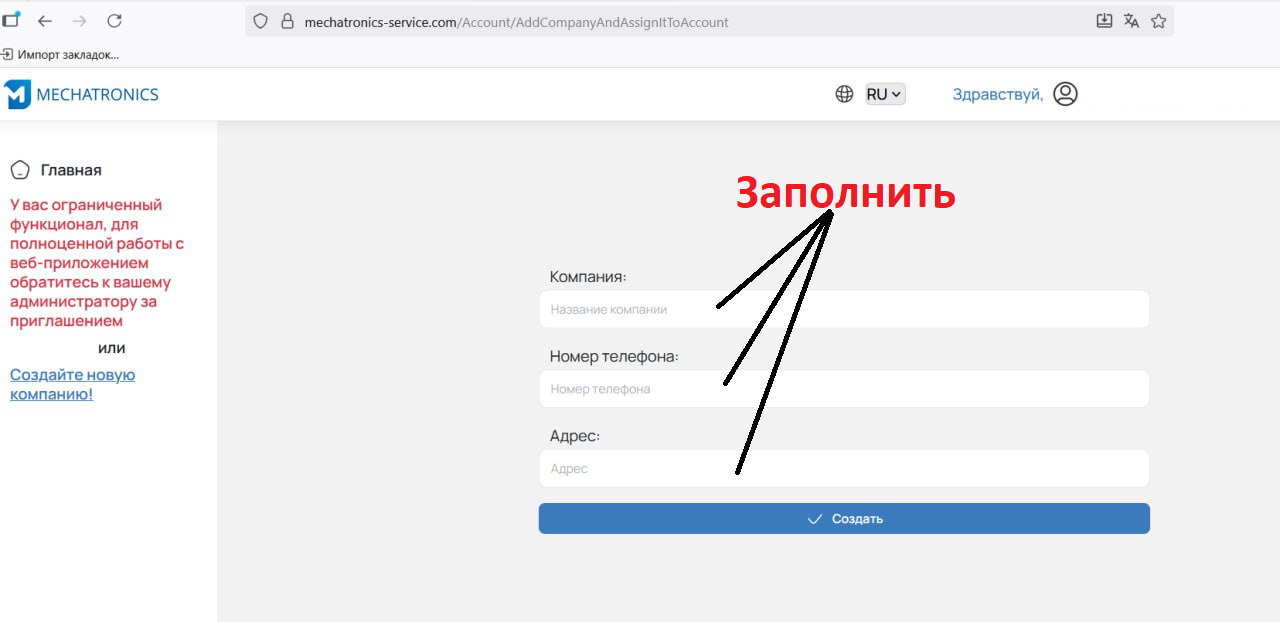Click the globe language icon

844,94
